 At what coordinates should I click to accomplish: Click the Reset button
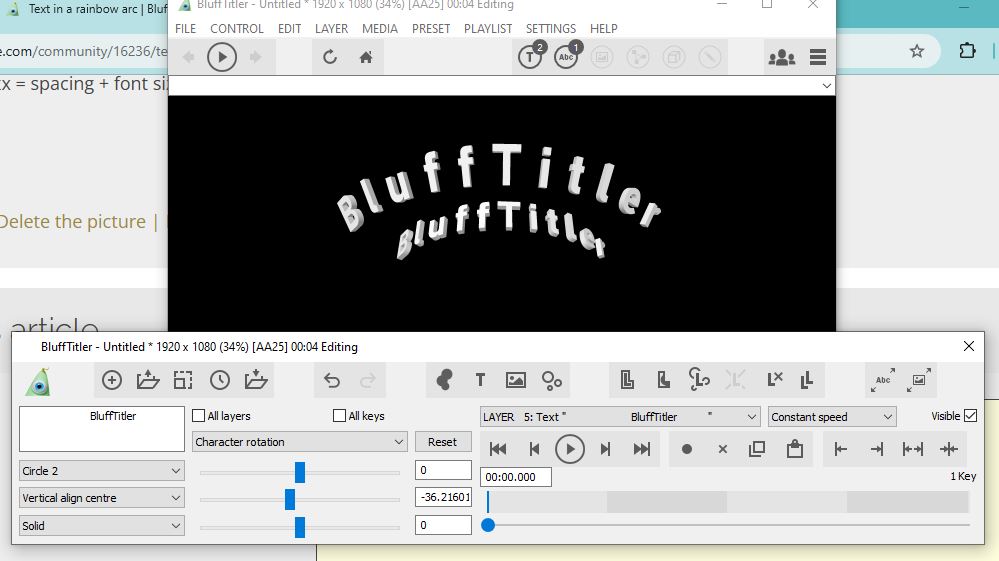pos(442,442)
